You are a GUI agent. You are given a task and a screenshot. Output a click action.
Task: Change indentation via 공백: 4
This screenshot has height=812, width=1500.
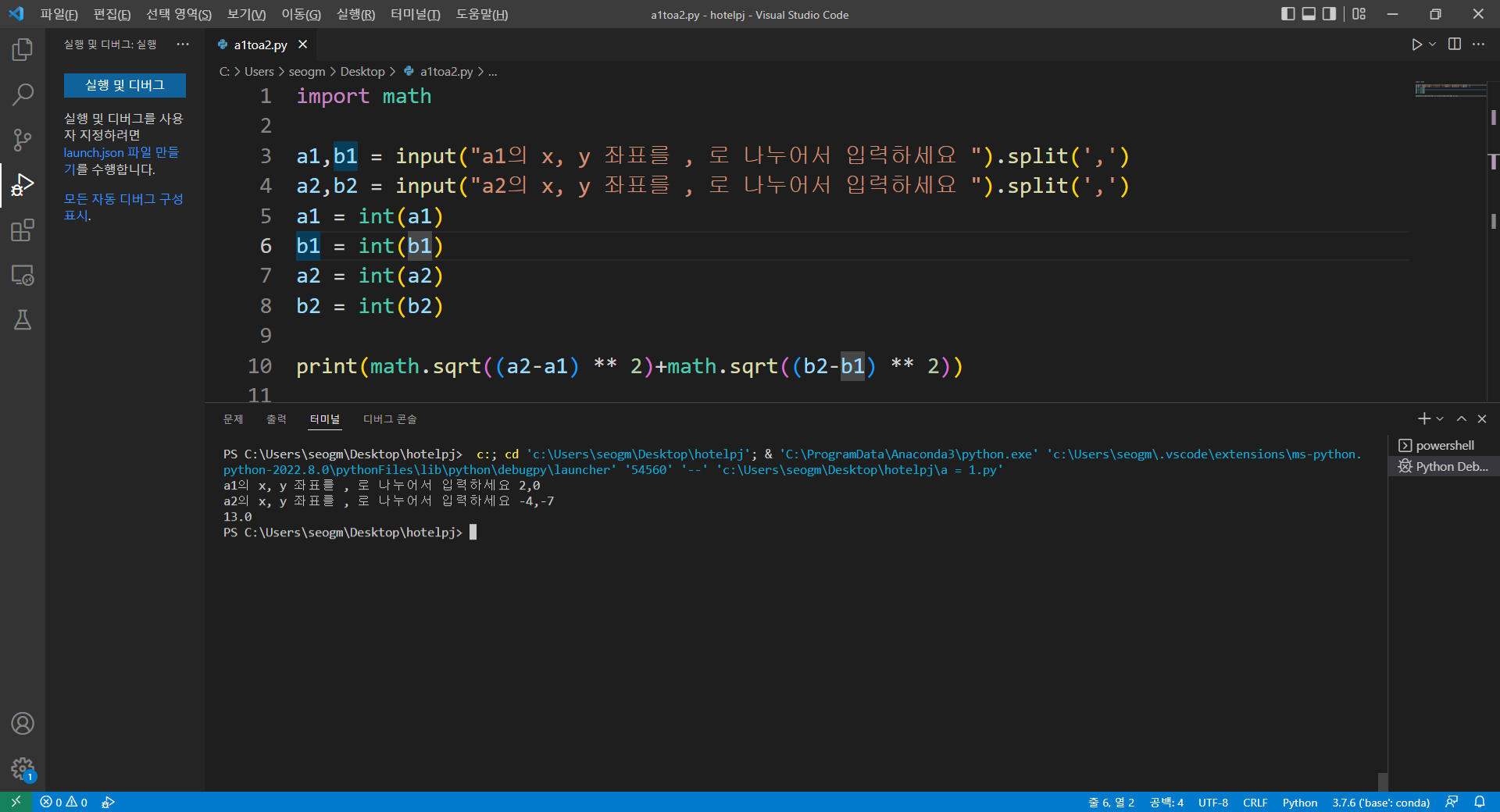[x=1166, y=802]
